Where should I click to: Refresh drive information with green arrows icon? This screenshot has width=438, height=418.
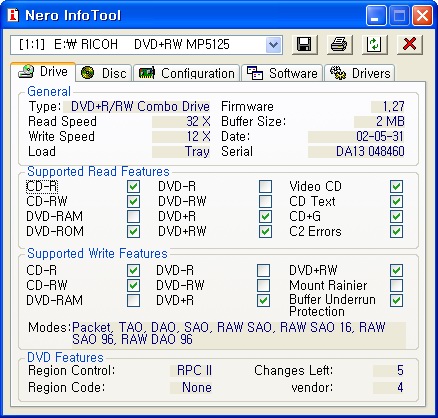375,44
